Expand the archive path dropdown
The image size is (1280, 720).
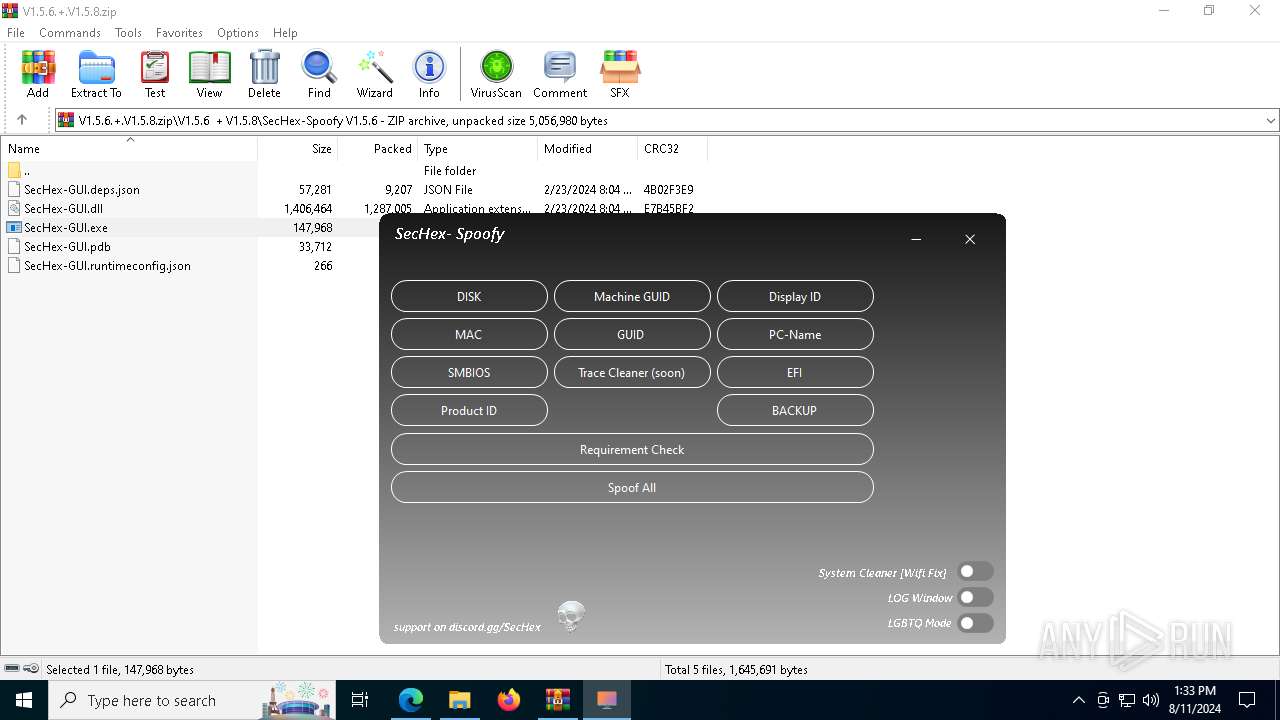tap(1270, 120)
